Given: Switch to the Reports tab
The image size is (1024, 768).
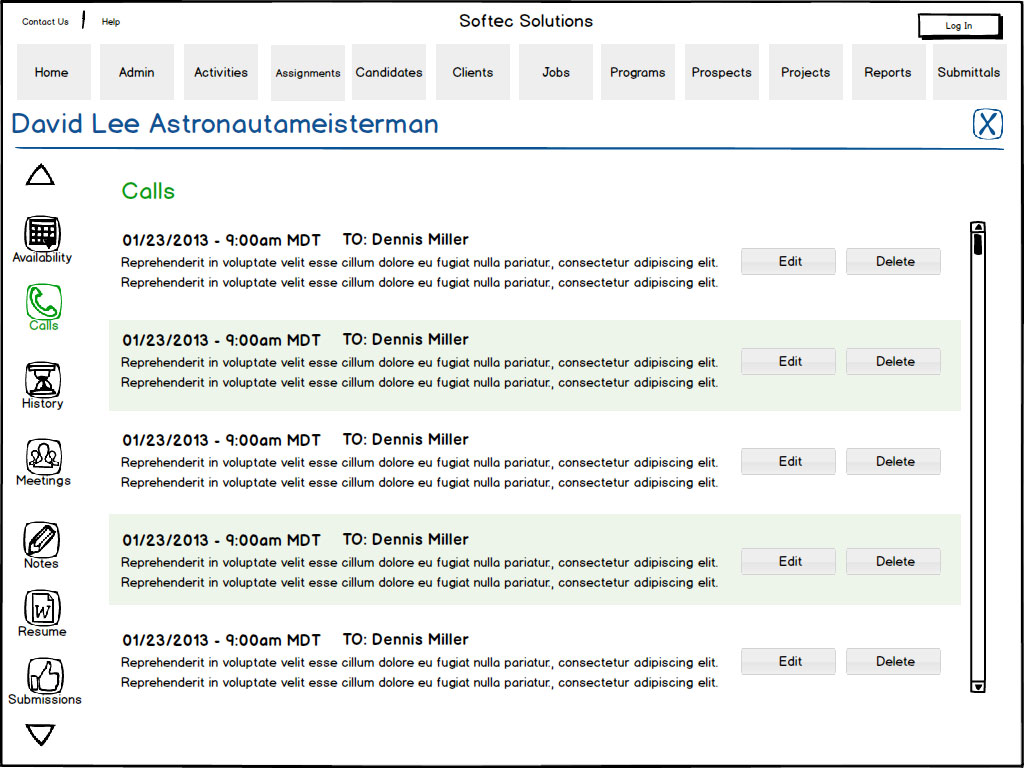Looking at the screenshot, I should (887, 72).
